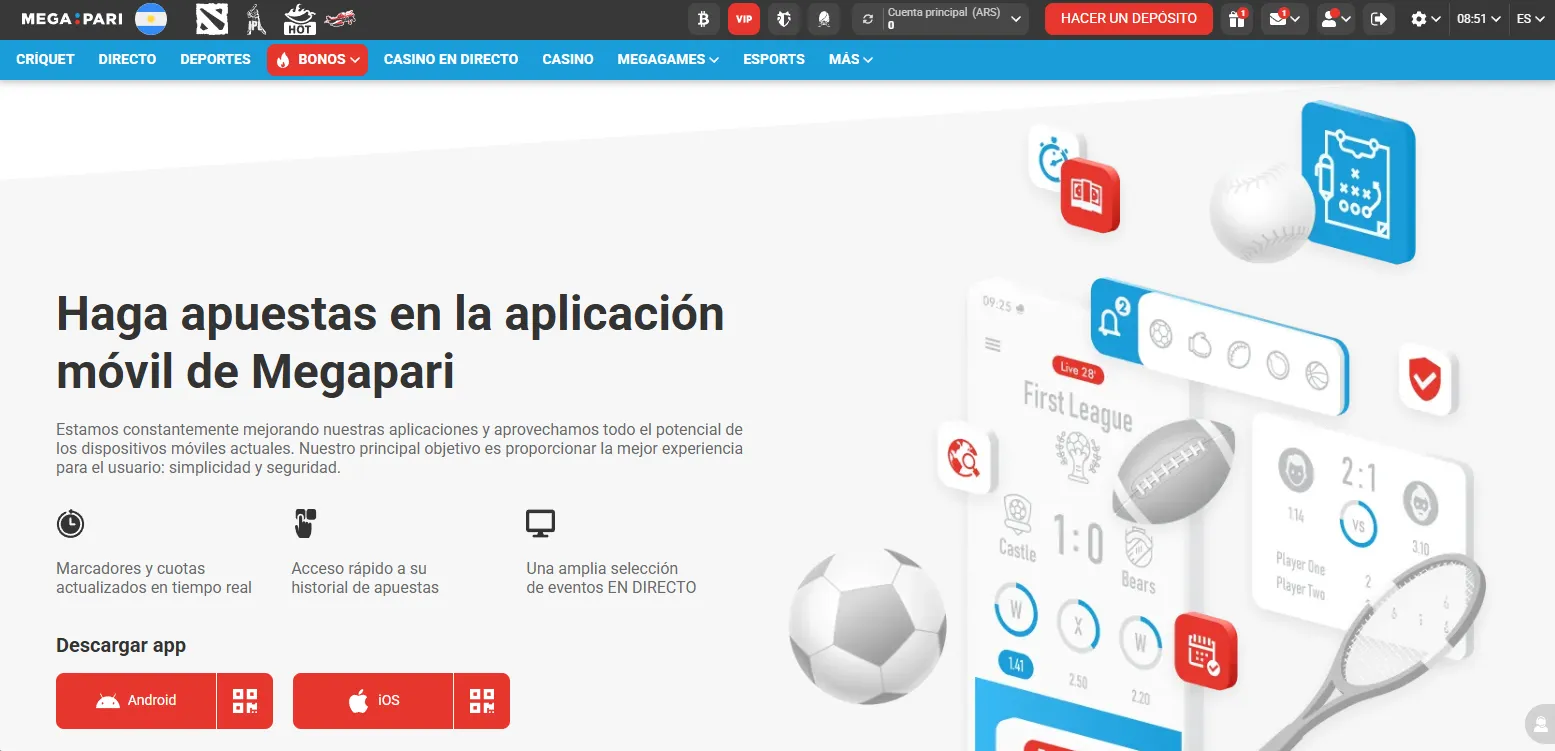Image resolution: width=1555 pixels, height=751 pixels.
Task: Click the 'Descargar app' heading
Action: tap(121, 646)
